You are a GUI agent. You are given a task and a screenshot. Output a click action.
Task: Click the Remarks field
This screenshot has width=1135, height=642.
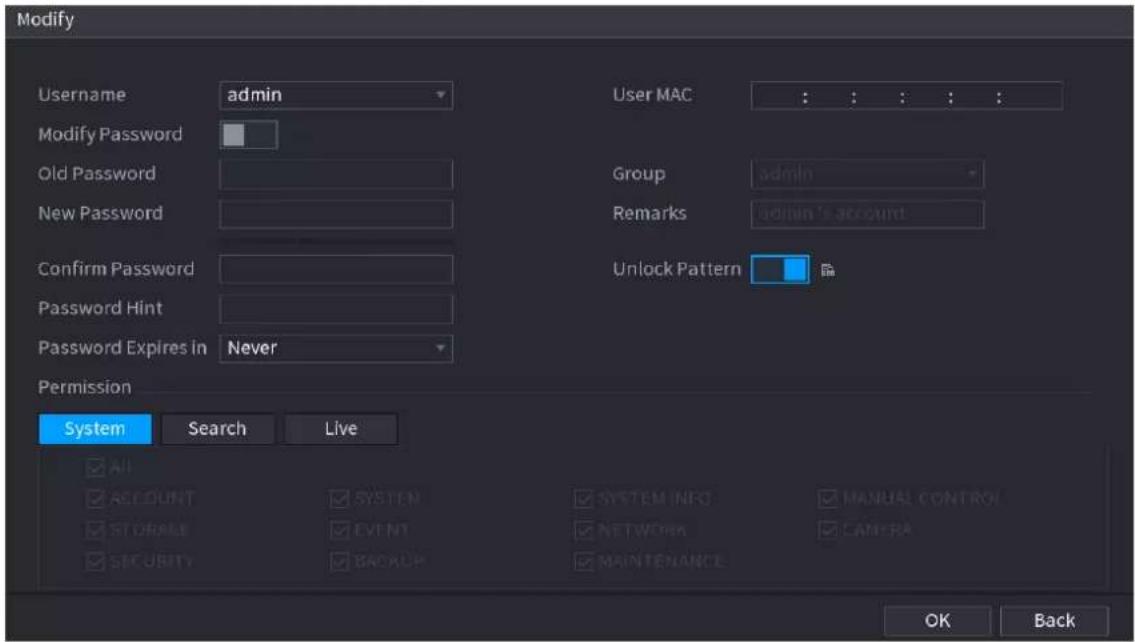(867, 214)
